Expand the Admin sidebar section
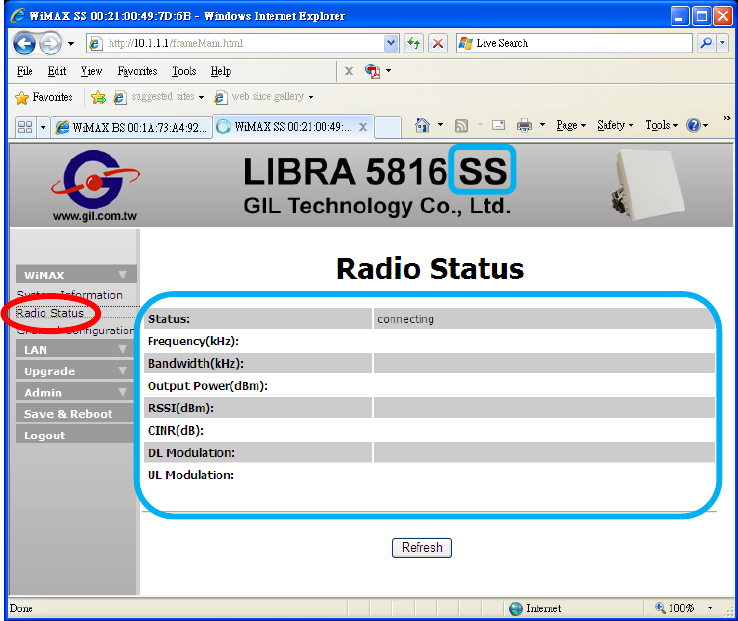This screenshot has width=738, height=621. 76,392
